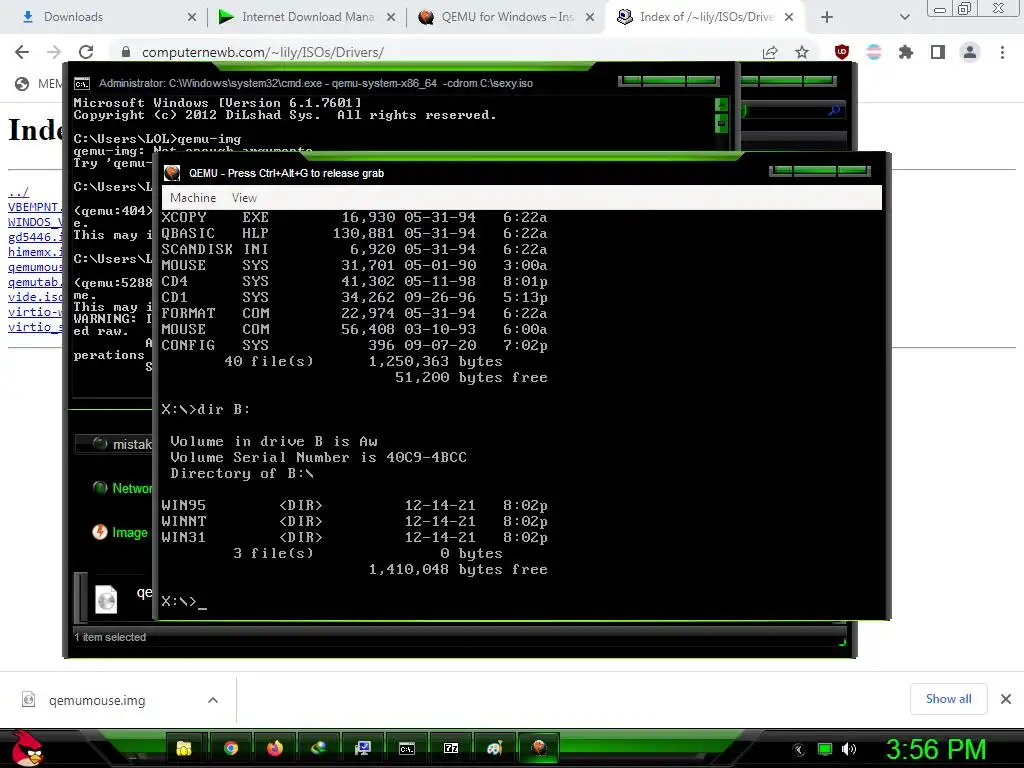The width and height of the screenshot is (1024, 768).
Task: Download the gd5446 file link
Action: [35, 237]
